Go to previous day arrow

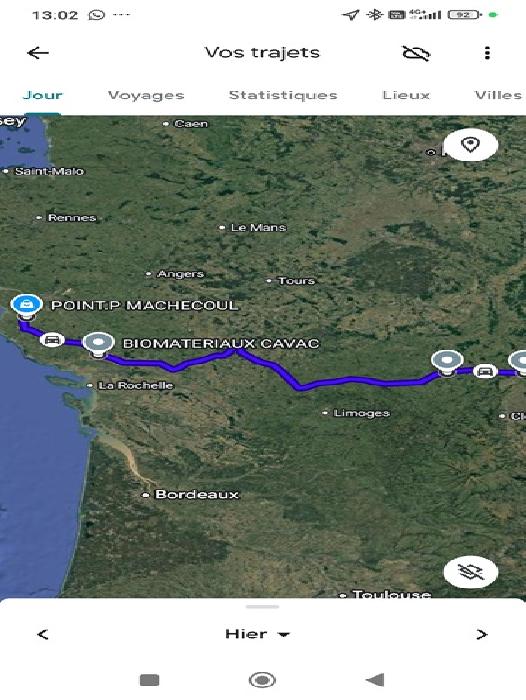point(43,634)
